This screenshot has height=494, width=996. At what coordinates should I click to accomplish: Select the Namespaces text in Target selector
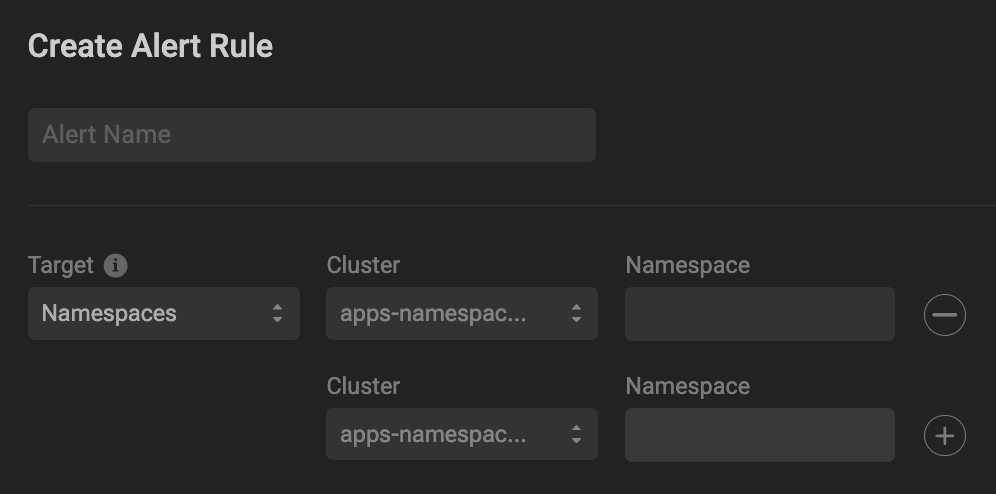(x=109, y=314)
